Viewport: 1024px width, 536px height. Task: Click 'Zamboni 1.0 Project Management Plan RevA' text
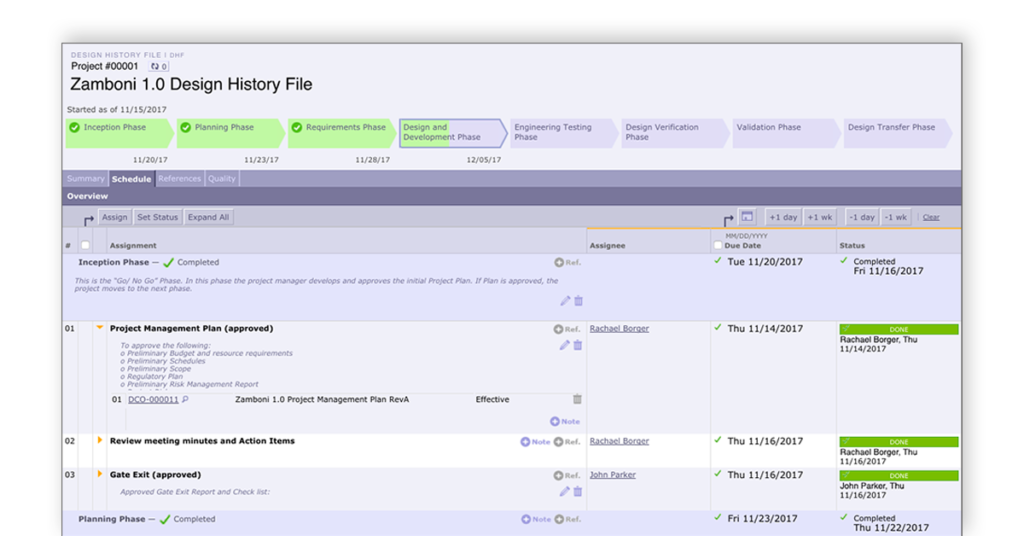click(x=322, y=400)
